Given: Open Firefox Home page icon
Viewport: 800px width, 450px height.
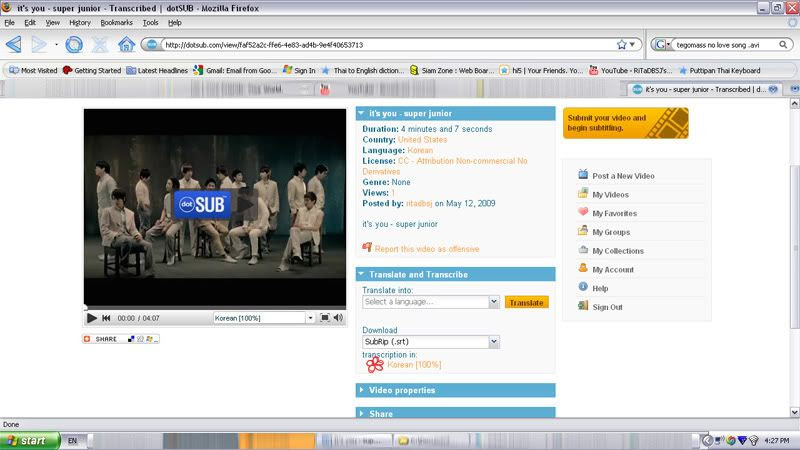Looking at the screenshot, I should pyautogui.click(x=126, y=45).
